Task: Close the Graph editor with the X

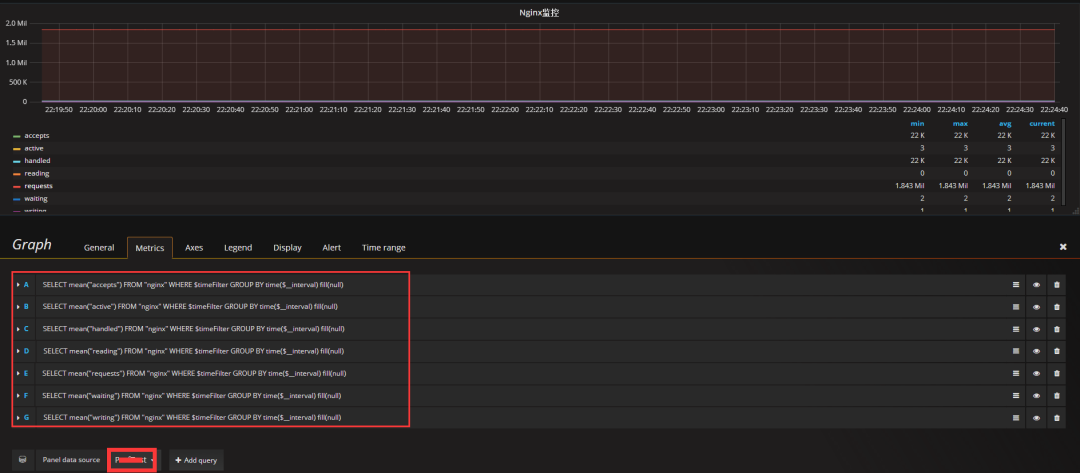Action: point(1063,246)
